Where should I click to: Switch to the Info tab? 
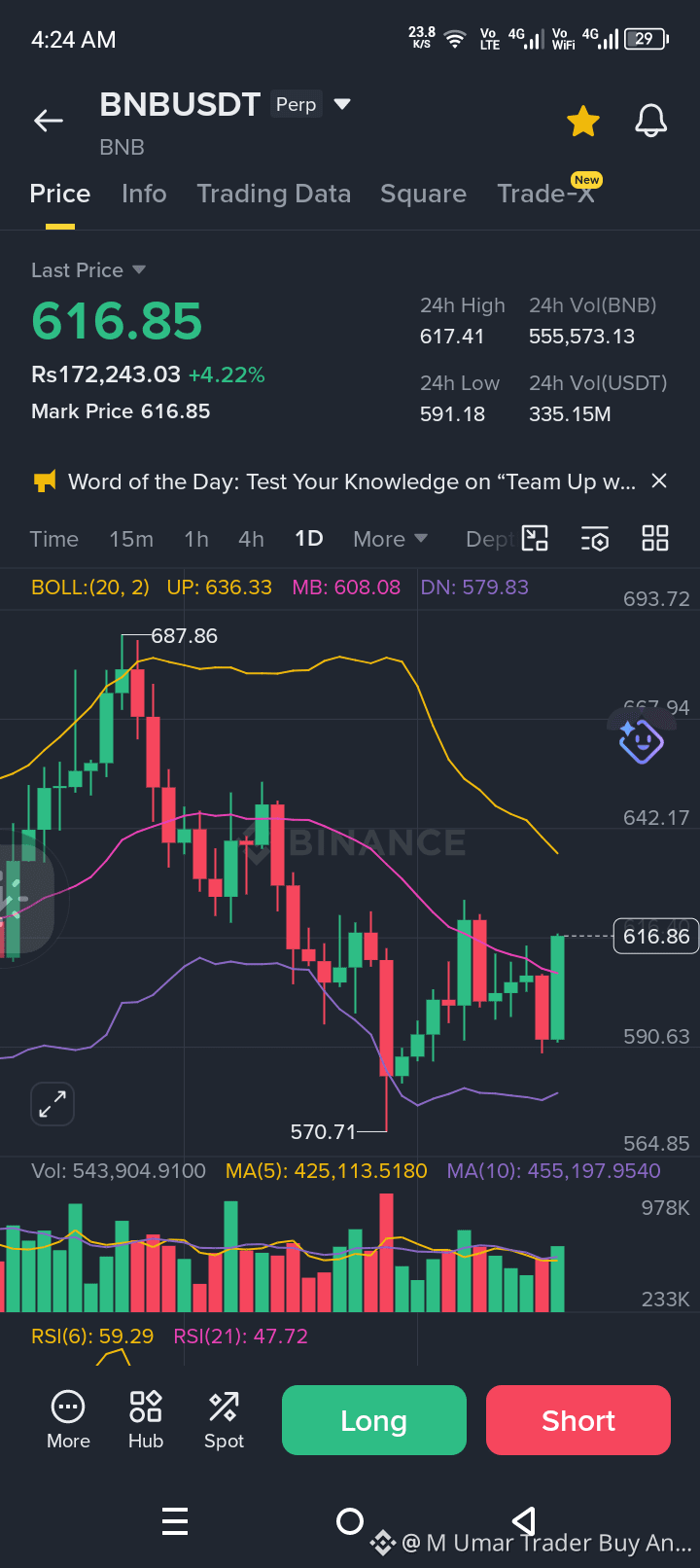(144, 194)
